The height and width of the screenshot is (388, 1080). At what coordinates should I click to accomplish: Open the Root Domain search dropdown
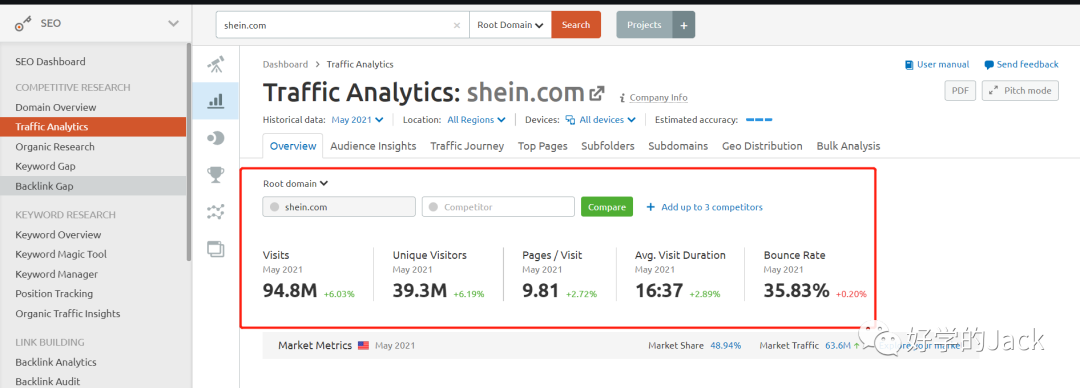coord(510,25)
